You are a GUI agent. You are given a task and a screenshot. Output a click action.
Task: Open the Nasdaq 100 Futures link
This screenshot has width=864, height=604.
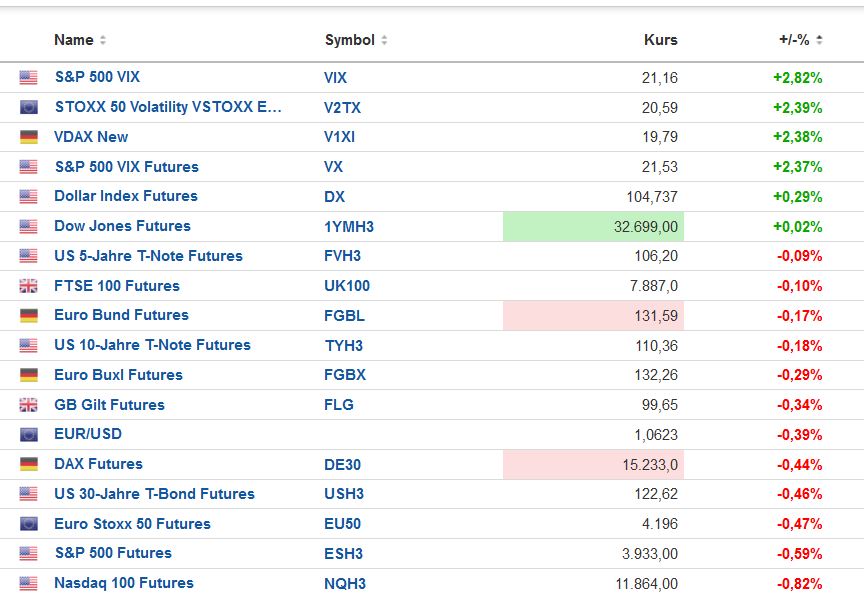click(x=124, y=583)
